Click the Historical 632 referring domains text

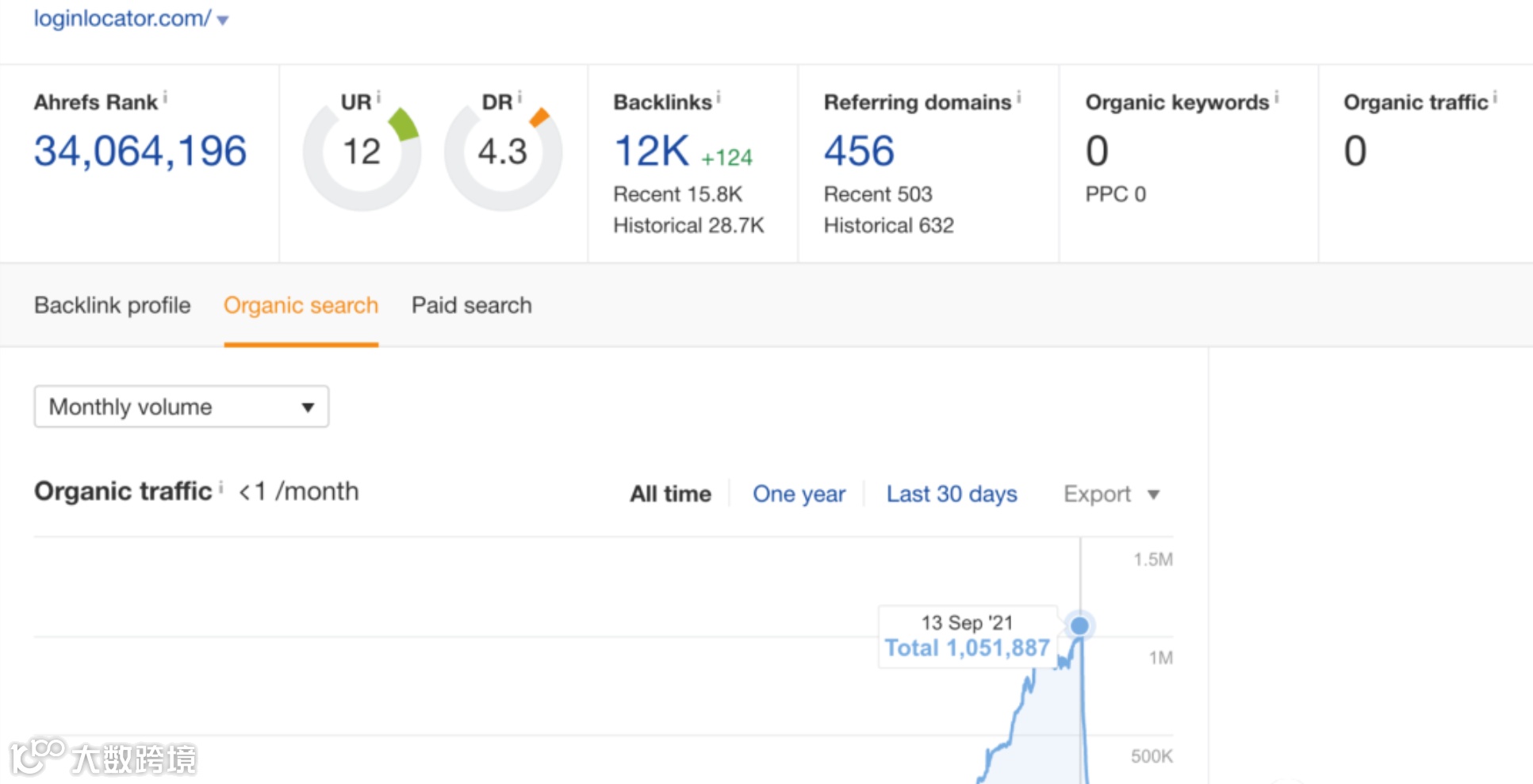(889, 226)
